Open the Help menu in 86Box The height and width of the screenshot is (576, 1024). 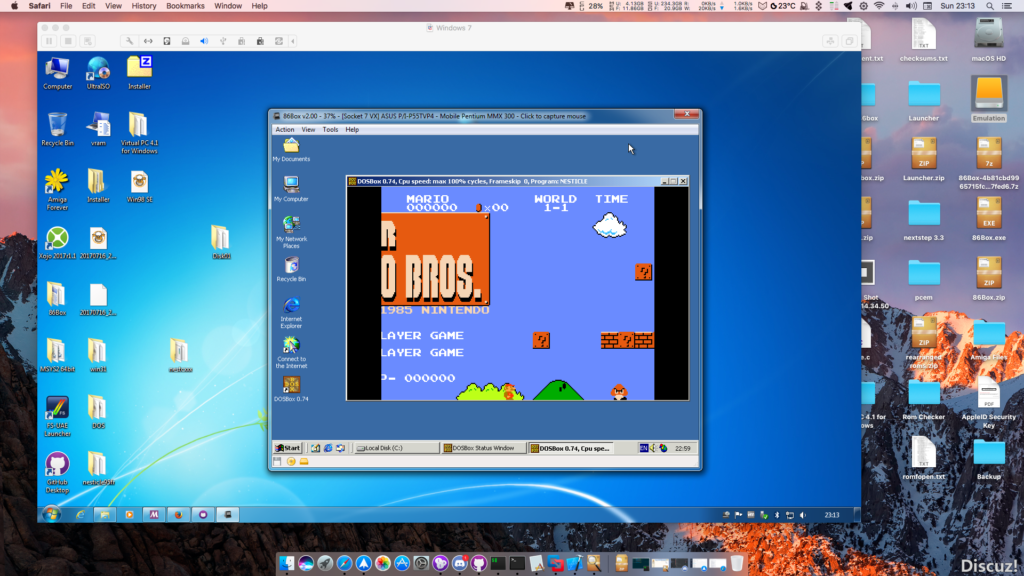click(x=352, y=129)
